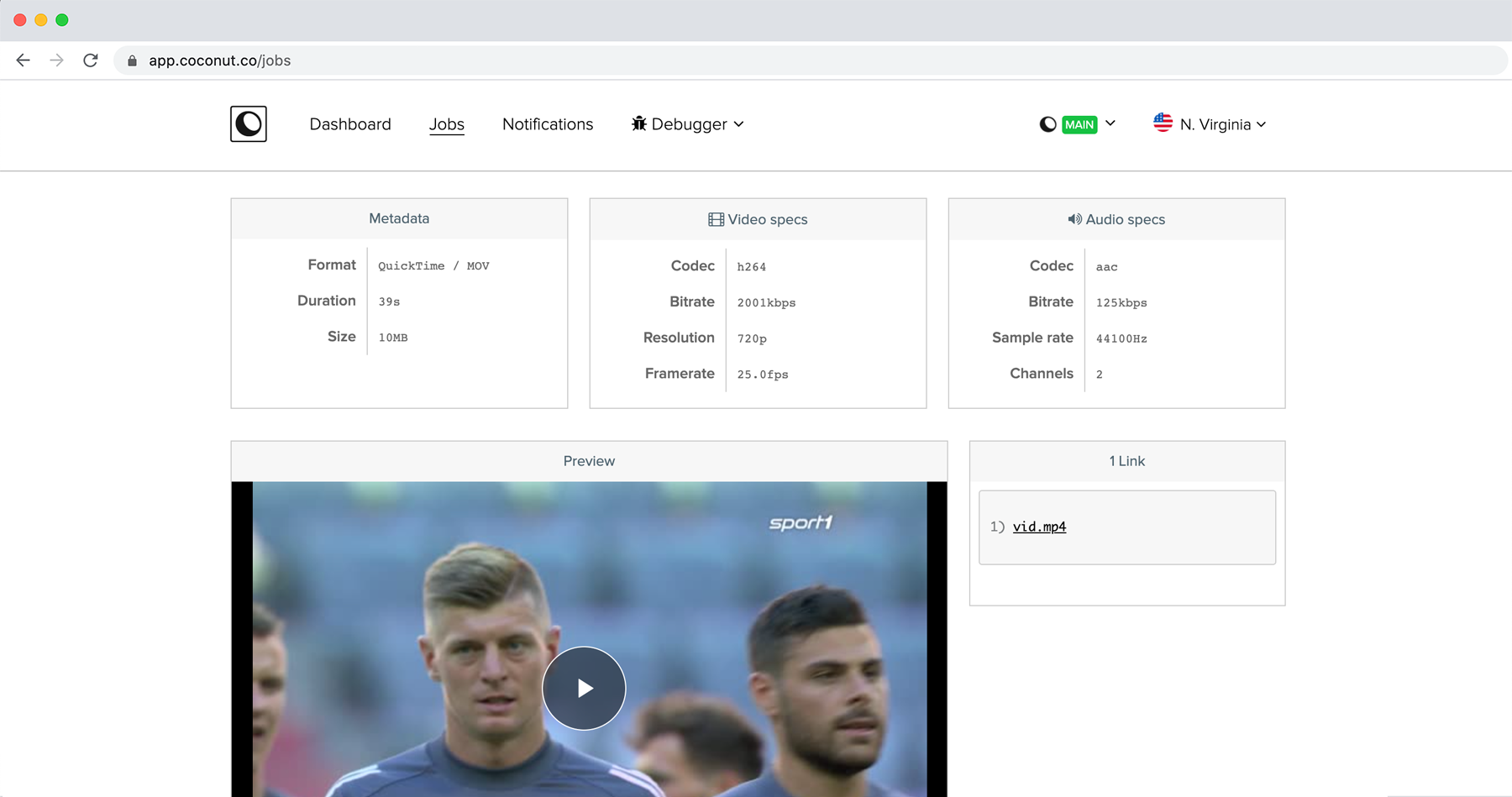The image size is (1512, 797).
Task: Click the US flag icon near N. Virginia
Action: [1163, 123]
